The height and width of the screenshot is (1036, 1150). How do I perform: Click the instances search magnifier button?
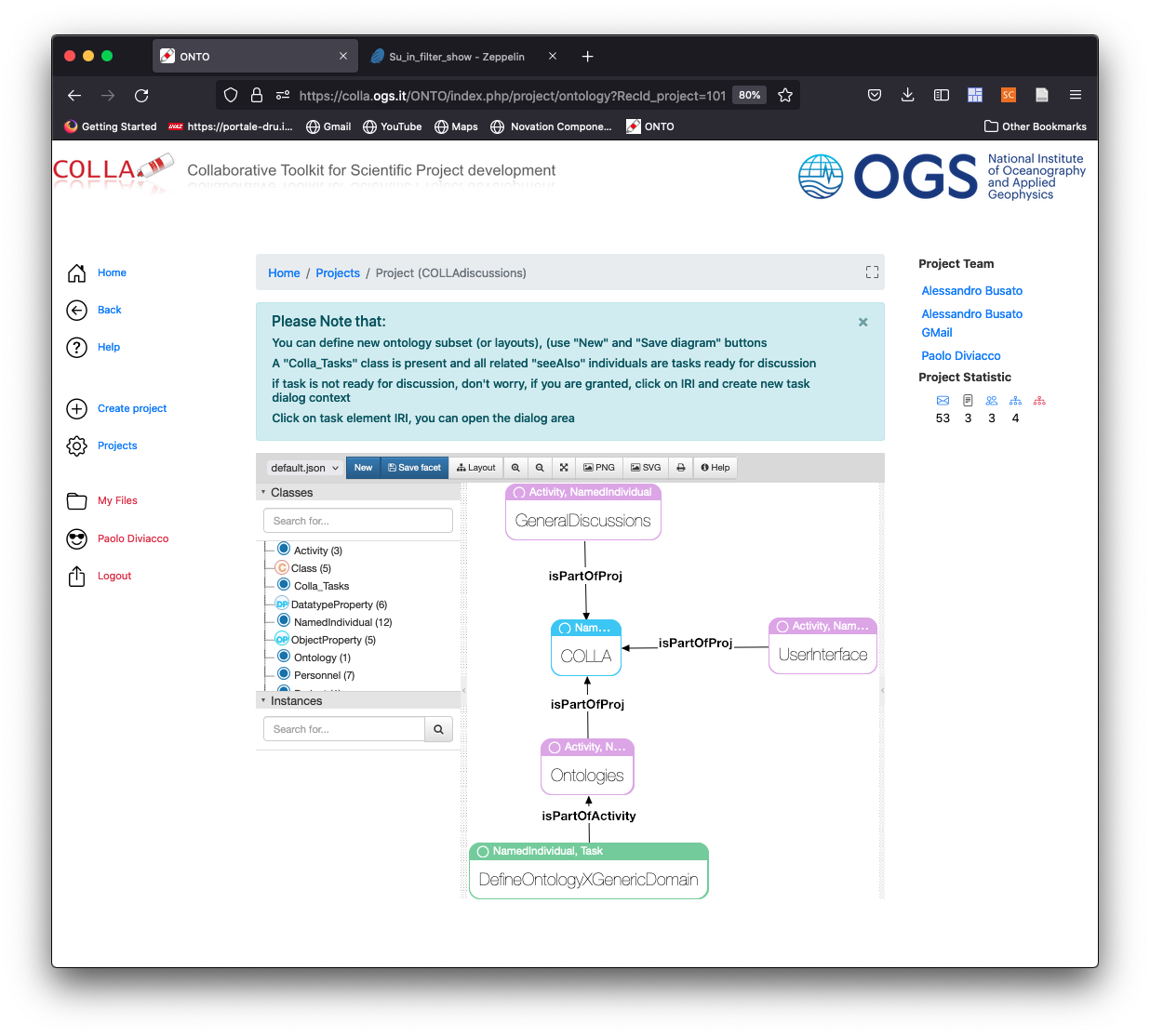click(x=439, y=730)
